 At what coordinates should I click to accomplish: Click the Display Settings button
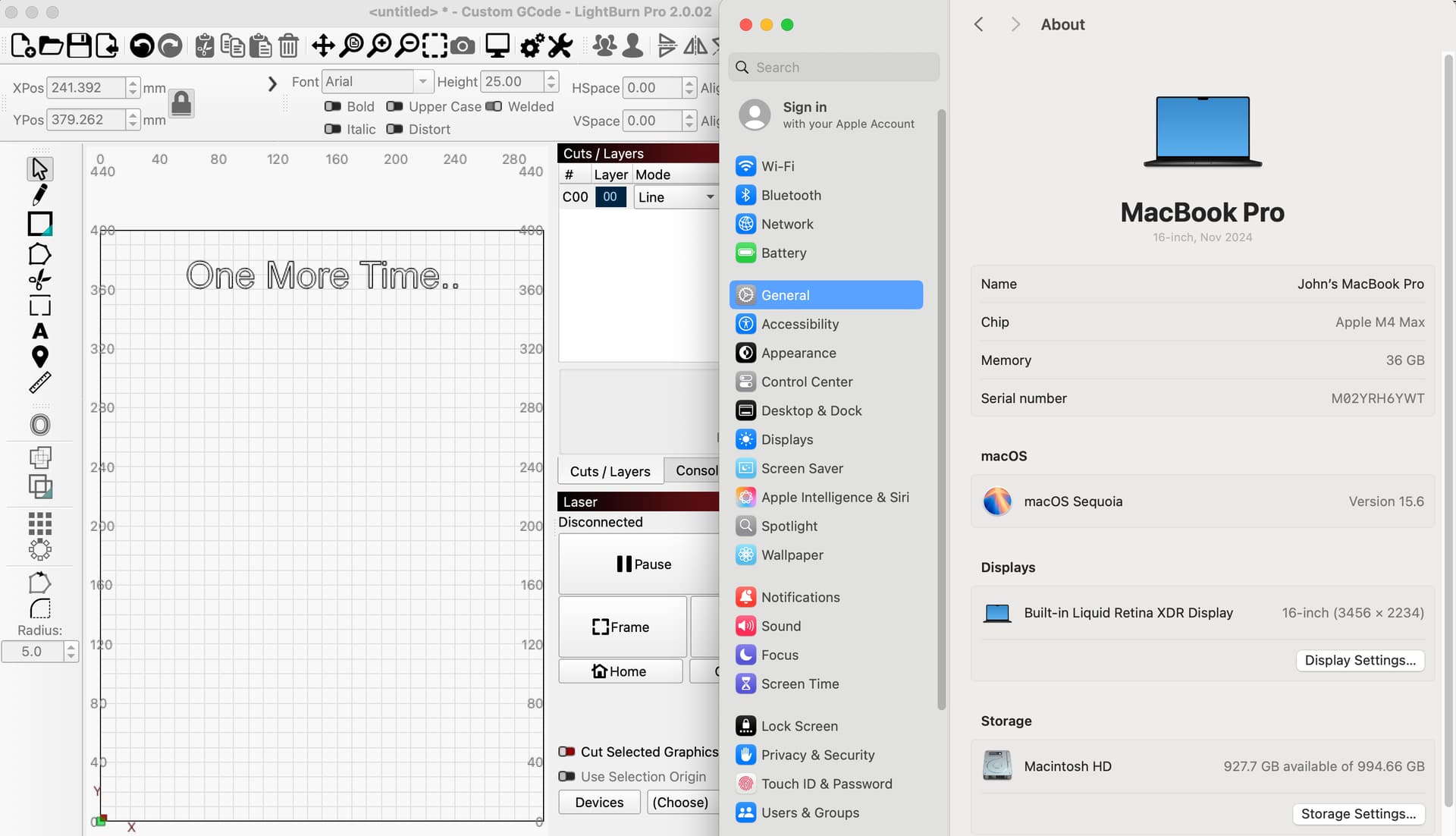pos(1360,660)
